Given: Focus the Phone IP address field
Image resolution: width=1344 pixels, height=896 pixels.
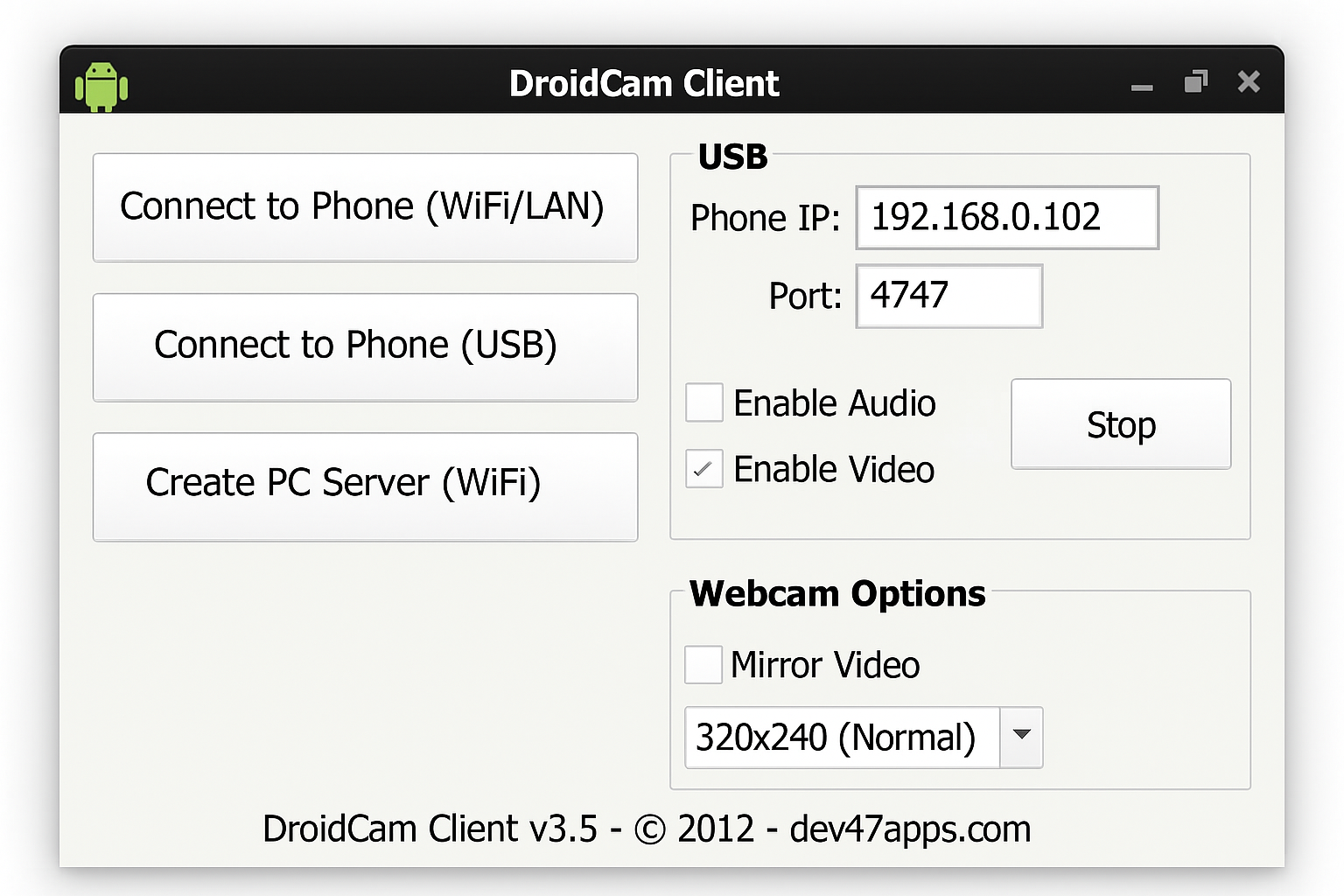Looking at the screenshot, I should (1006, 218).
